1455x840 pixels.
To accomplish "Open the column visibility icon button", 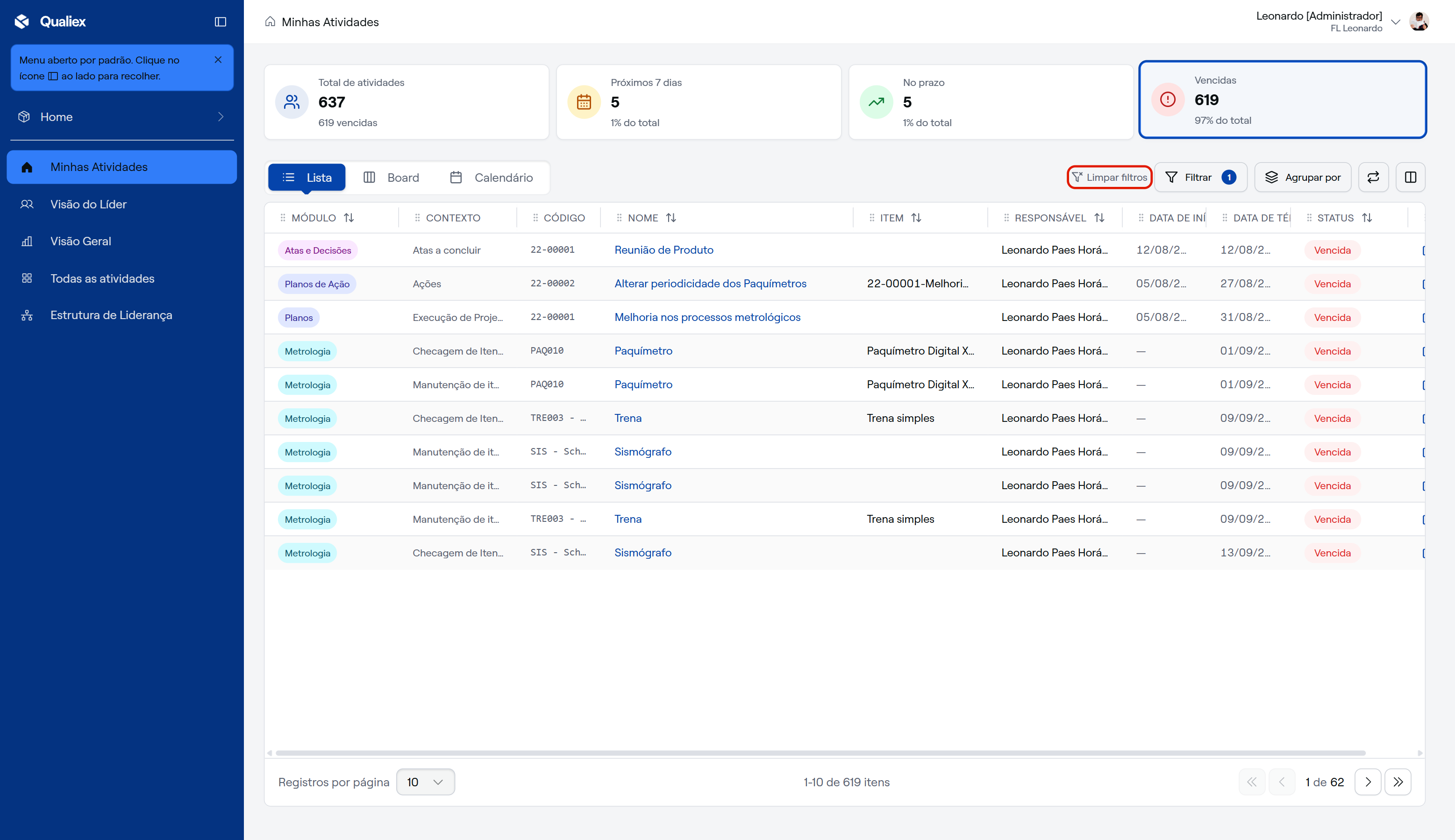I will point(1410,177).
